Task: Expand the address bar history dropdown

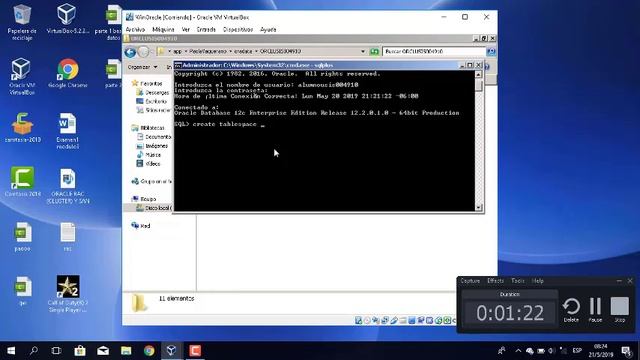Action: pyautogui.click(x=363, y=51)
